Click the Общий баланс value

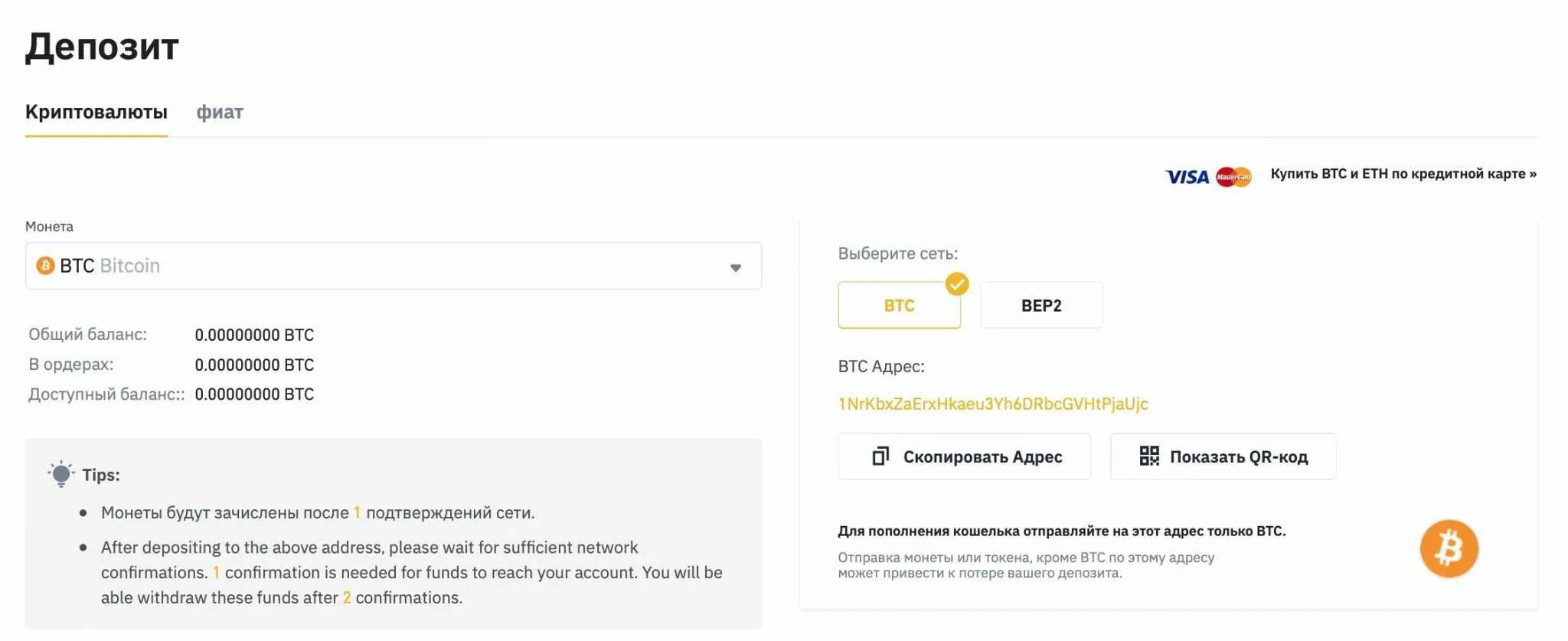pos(254,335)
